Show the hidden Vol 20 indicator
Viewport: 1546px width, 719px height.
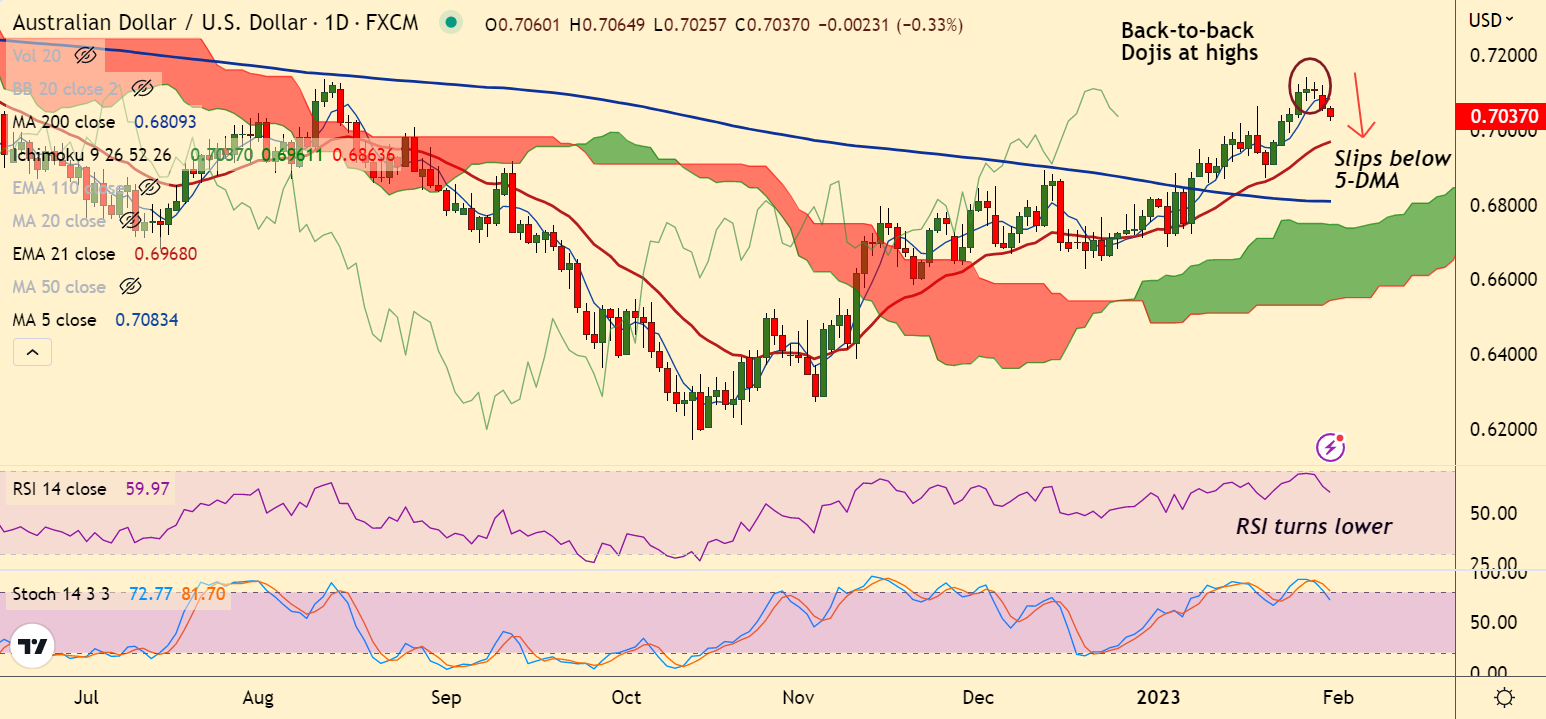(x=86, y=56)
